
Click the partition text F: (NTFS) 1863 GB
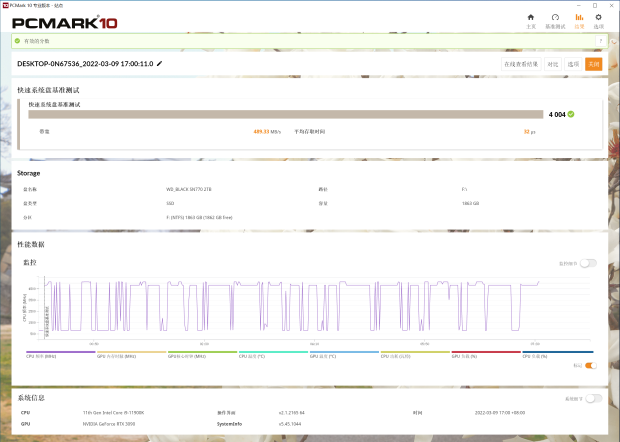tap(199, 217)
